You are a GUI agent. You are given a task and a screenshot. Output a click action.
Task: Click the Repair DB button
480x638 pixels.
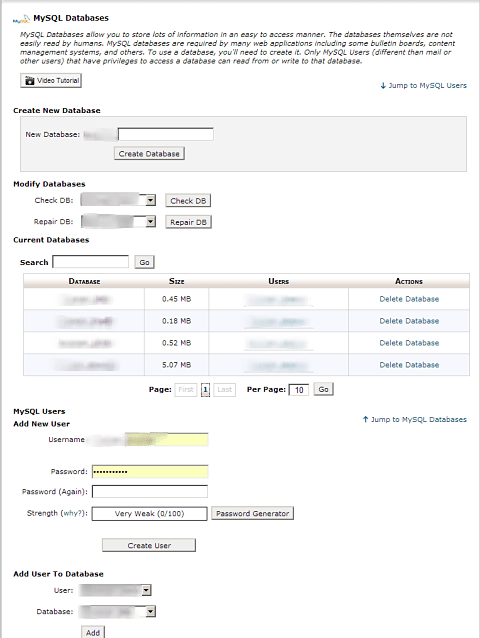[188, 222]
